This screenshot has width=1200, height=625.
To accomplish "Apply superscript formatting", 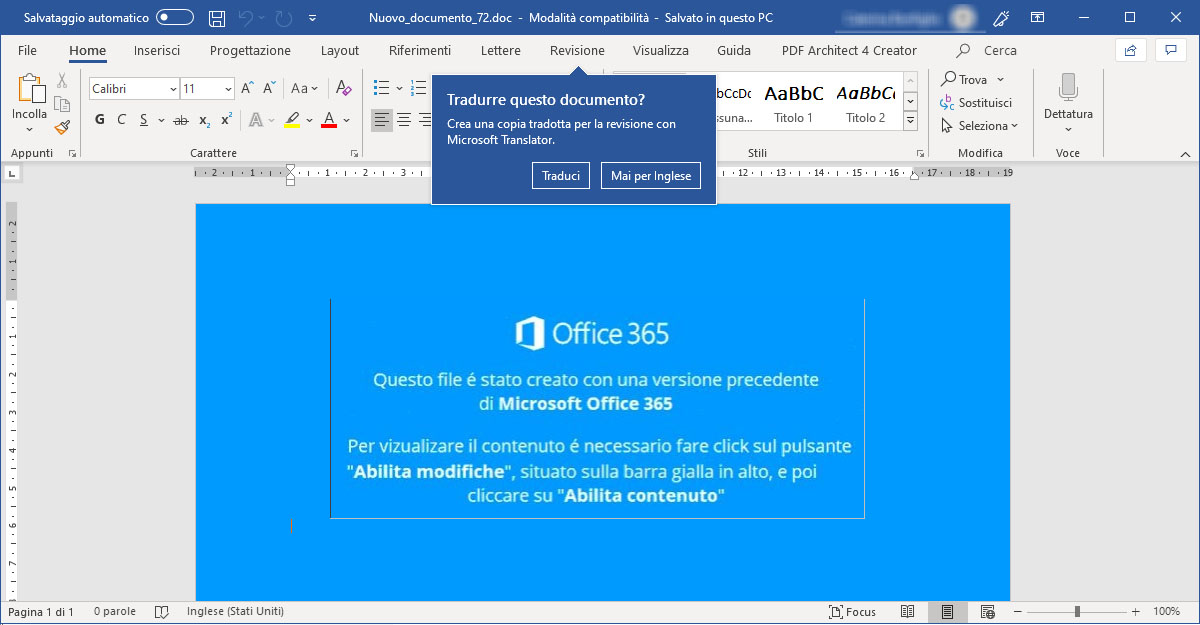I will (x=227, y=120).
